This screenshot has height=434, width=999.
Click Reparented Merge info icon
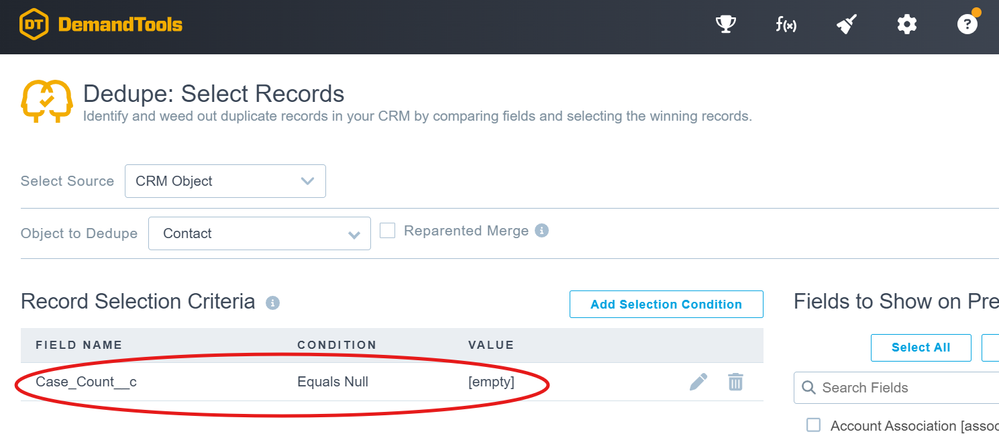tap(542, 231)
